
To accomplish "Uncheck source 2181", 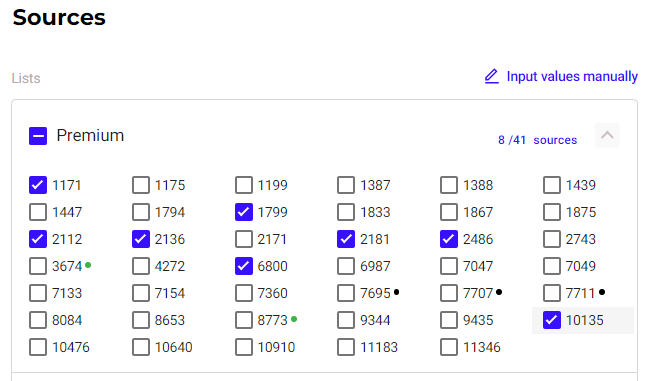I will tap(346, 239).
